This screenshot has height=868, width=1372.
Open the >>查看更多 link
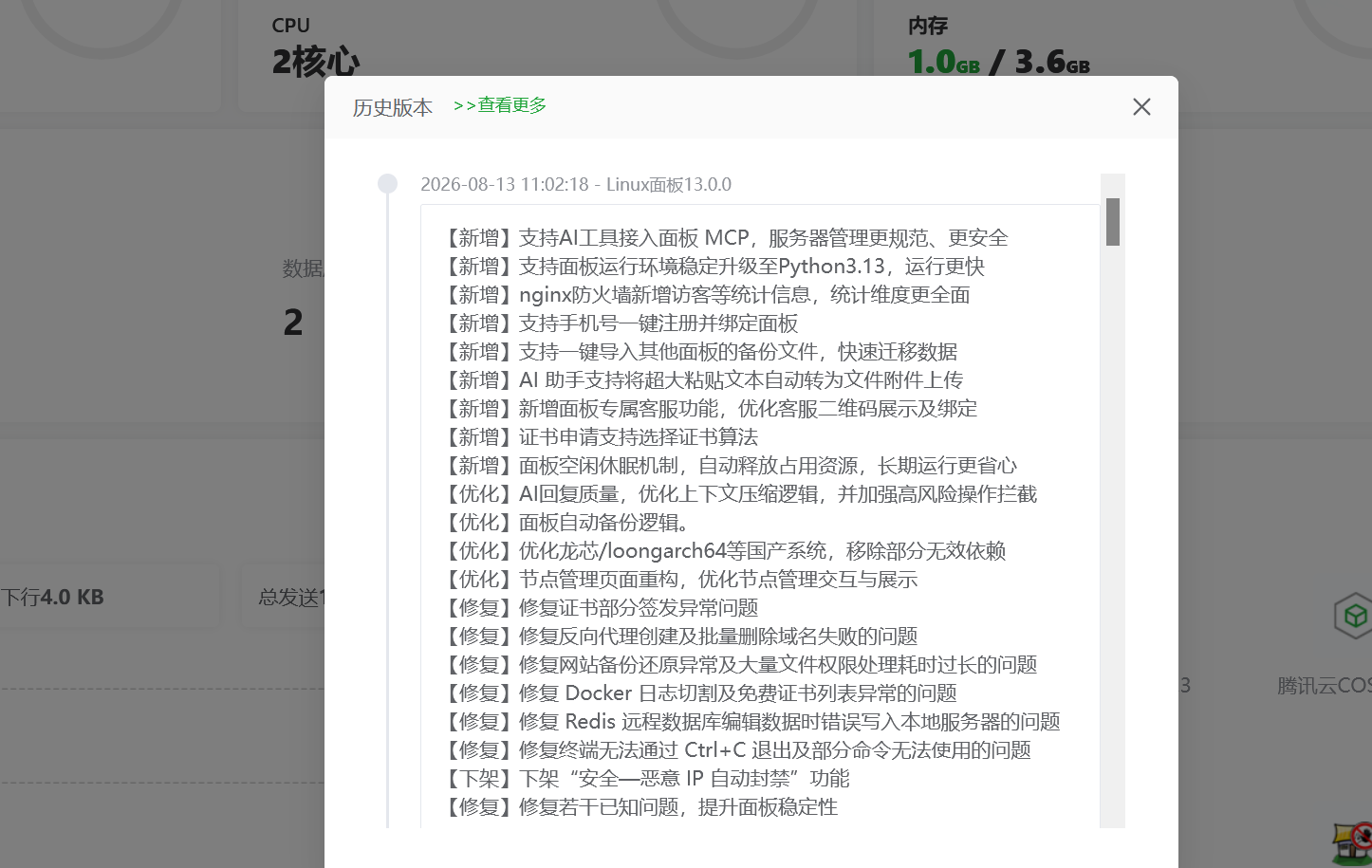click(x=500, y=105)
